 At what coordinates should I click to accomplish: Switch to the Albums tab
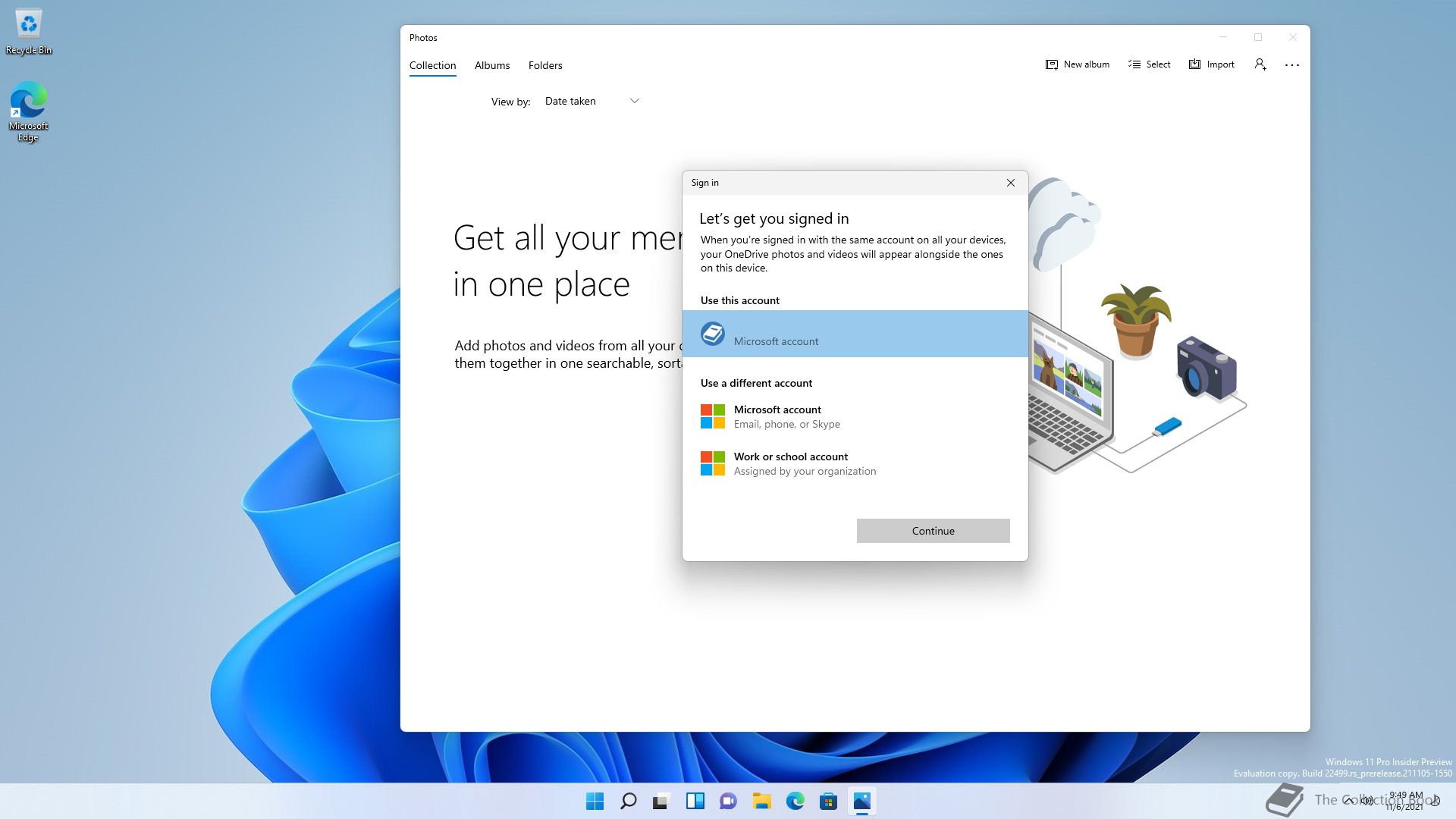[x=492, y=65]
